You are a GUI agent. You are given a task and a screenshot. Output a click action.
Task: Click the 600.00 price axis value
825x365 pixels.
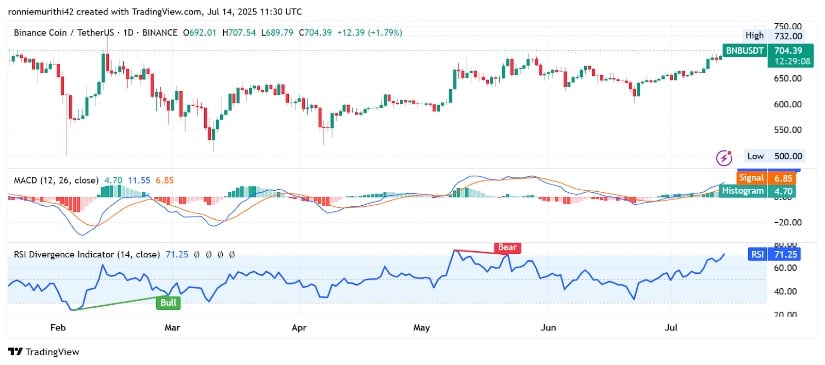[x=788, y=104]
